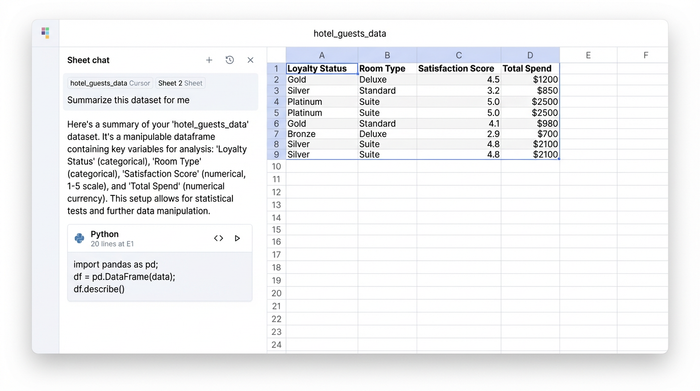
Task: Select column A header
Action: click(321, 55)
